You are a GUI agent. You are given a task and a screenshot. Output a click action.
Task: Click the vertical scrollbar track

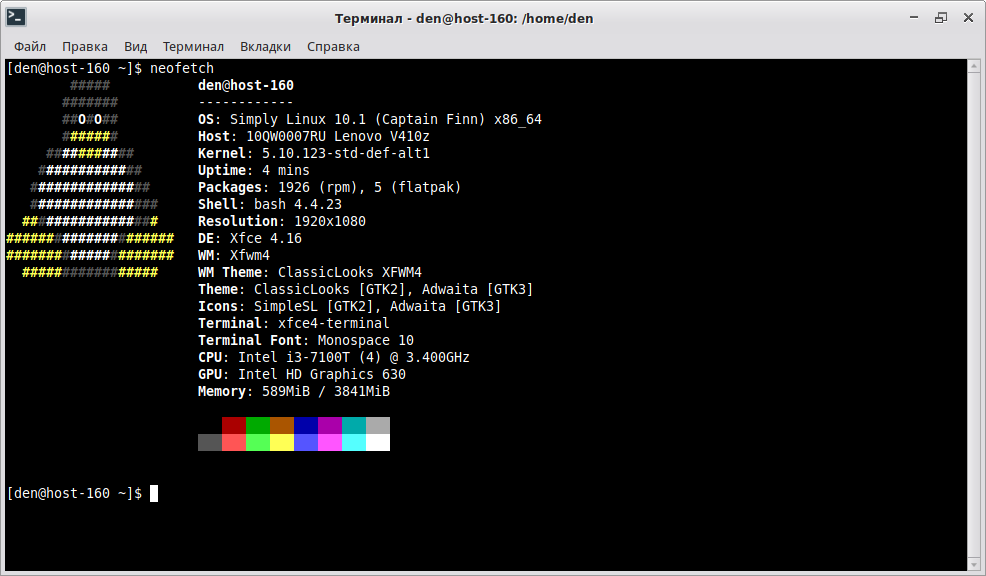[x=974, y=314]
